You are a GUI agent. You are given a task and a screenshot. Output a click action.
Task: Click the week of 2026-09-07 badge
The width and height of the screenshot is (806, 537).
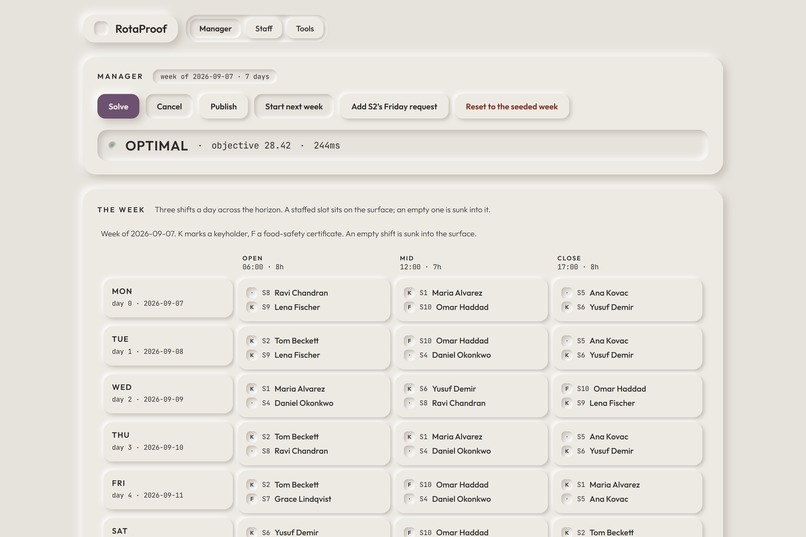point(215,77)
